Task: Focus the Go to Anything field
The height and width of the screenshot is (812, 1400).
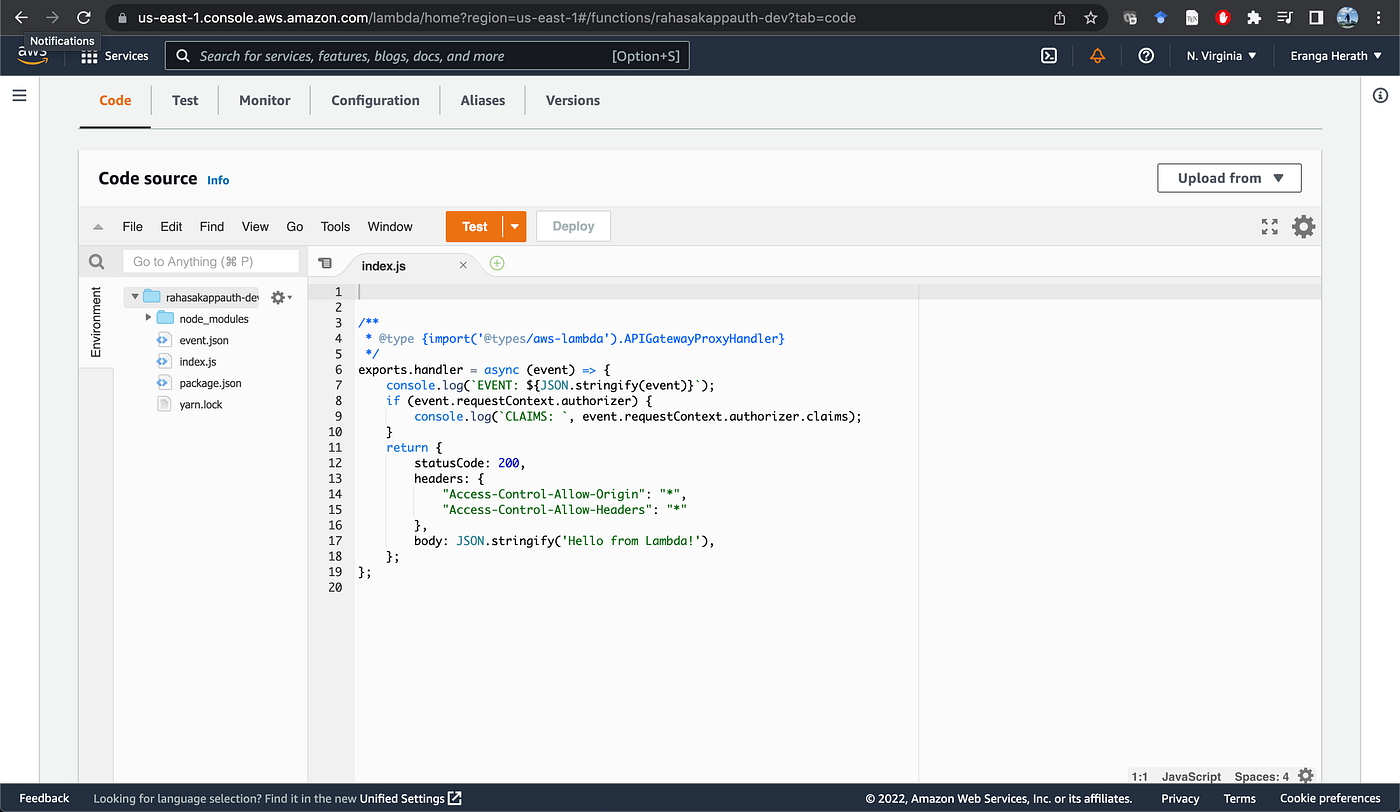Action: point(211,262)
